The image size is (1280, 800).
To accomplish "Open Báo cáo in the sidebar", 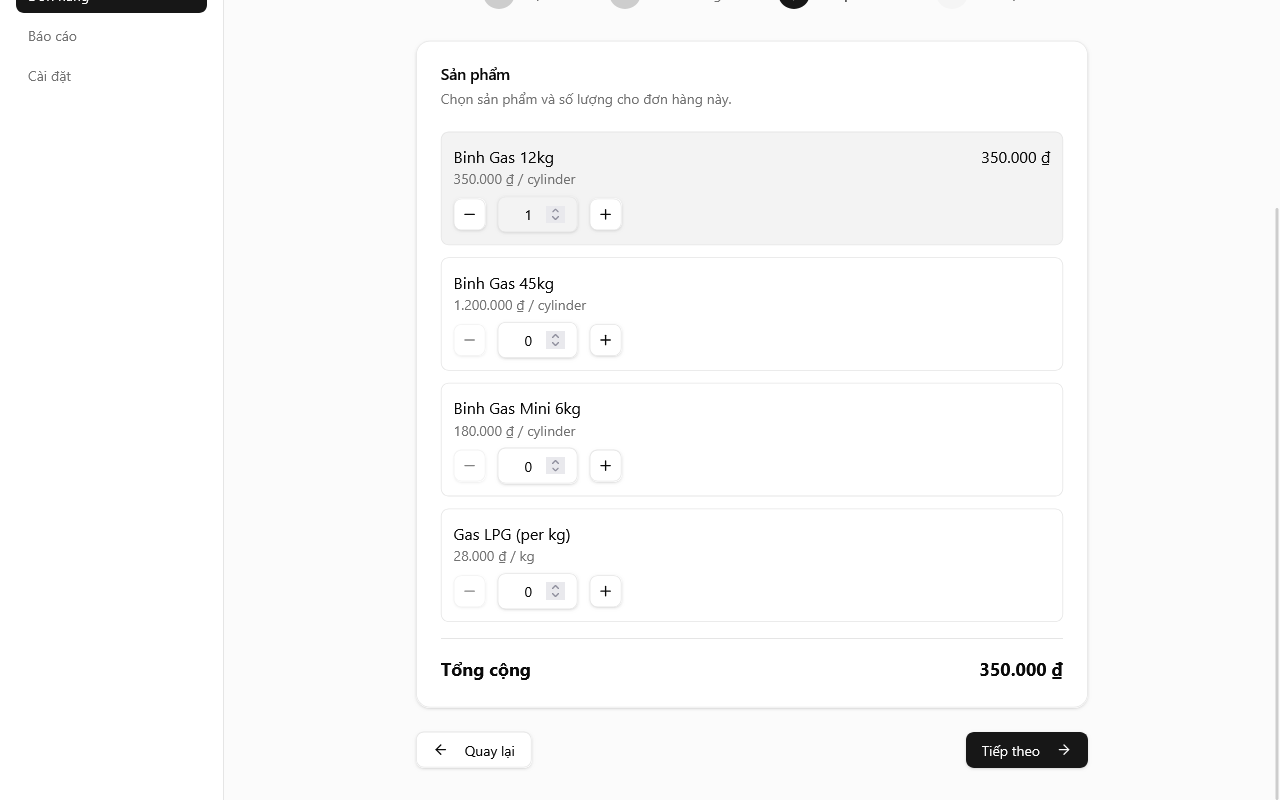I will [53, 36].
